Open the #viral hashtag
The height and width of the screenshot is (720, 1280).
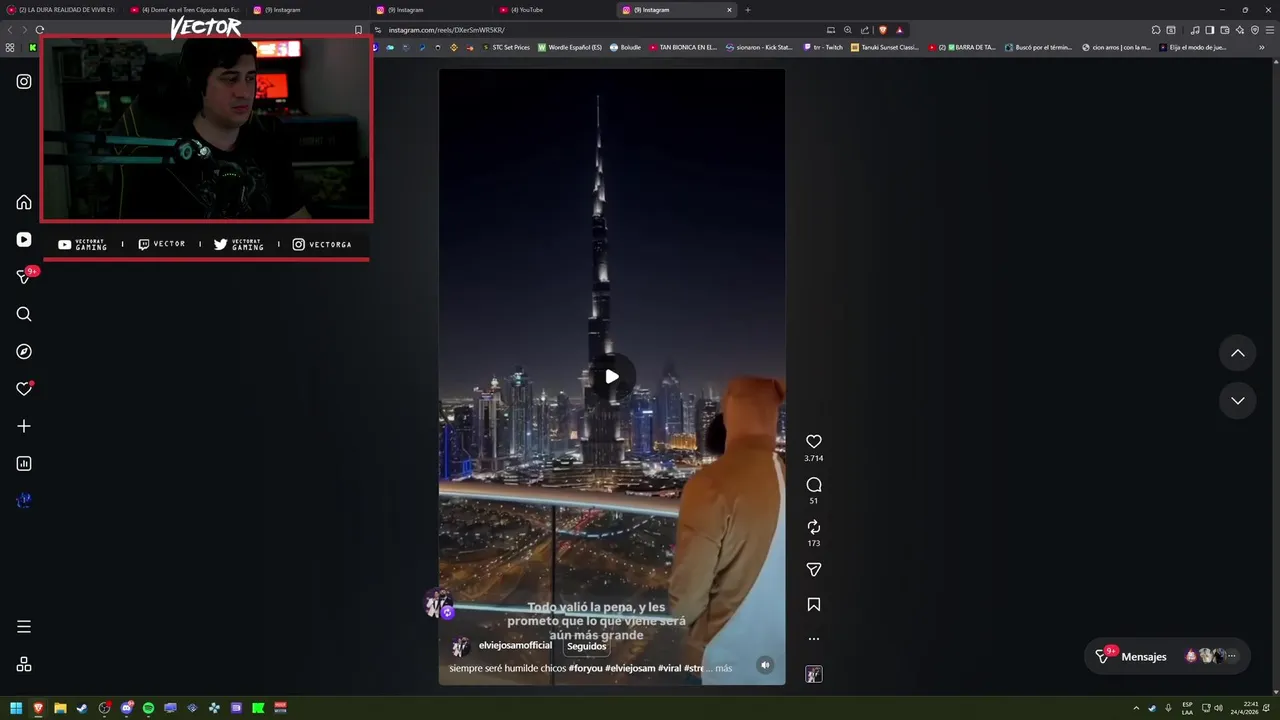click(x=669, y=668)
